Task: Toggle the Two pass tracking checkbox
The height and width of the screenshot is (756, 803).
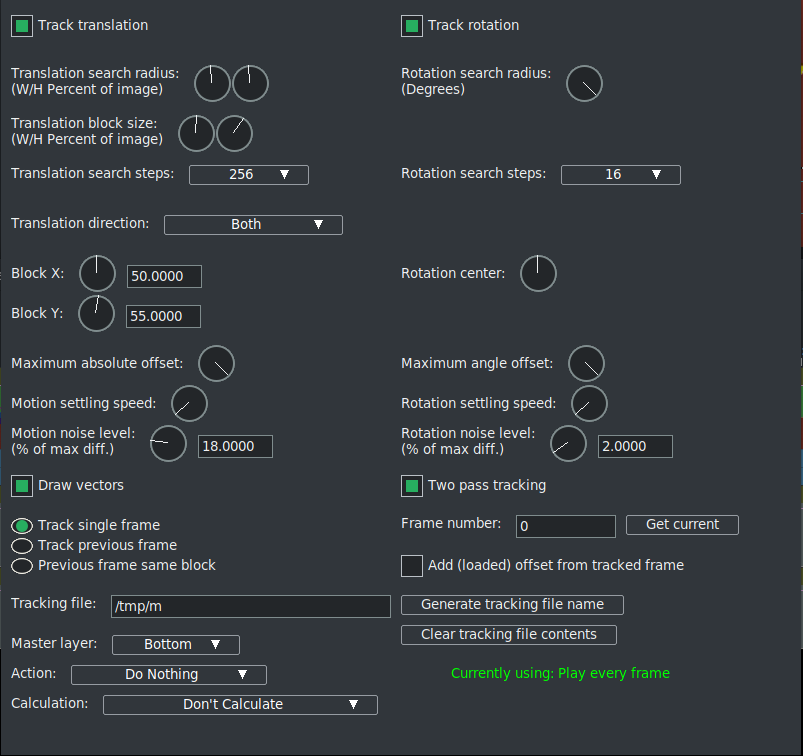Action: pyautogui.click(x=412, y=486)
